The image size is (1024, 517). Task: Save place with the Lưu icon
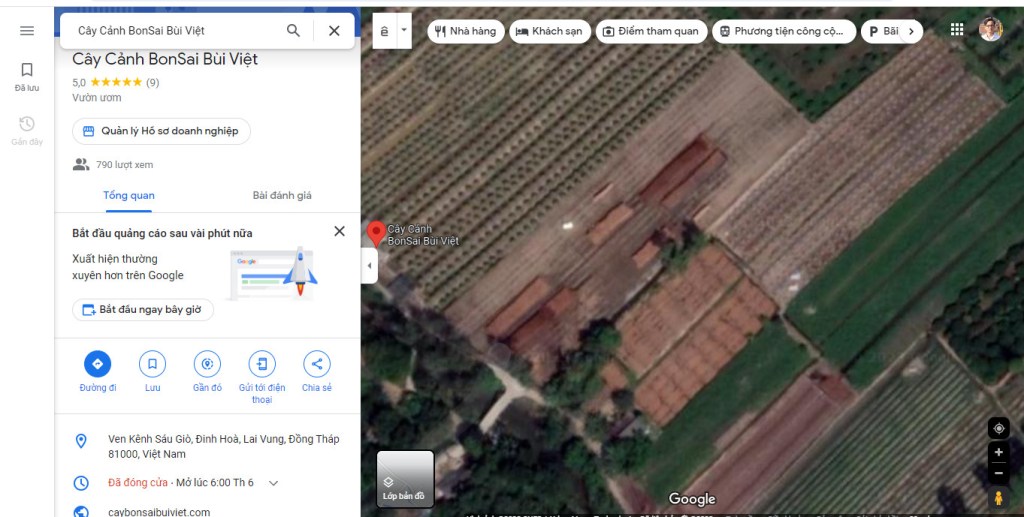pyautogui.click(x=152, y=364)
